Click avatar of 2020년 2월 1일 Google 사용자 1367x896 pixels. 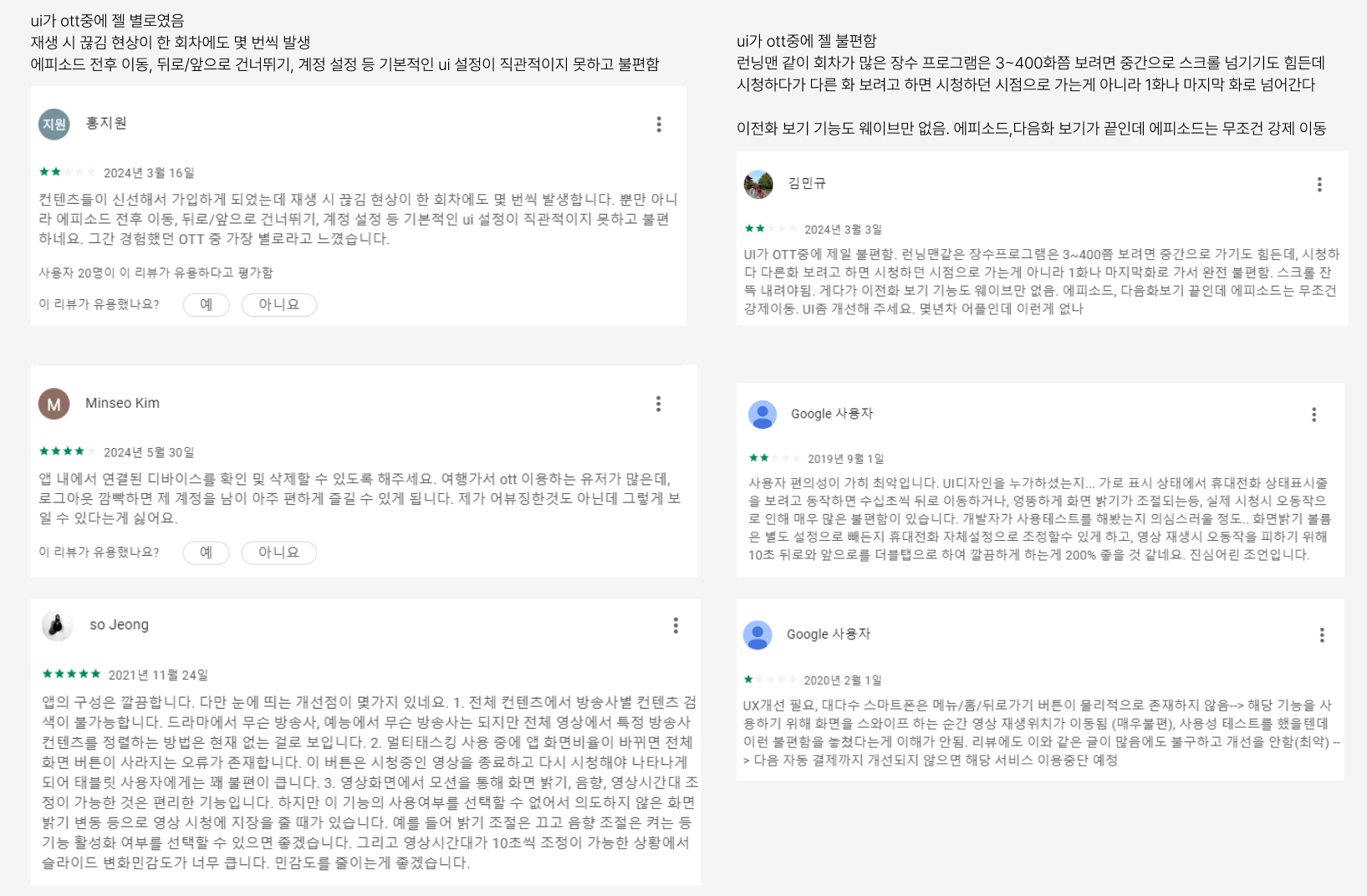tap(757, 635)
